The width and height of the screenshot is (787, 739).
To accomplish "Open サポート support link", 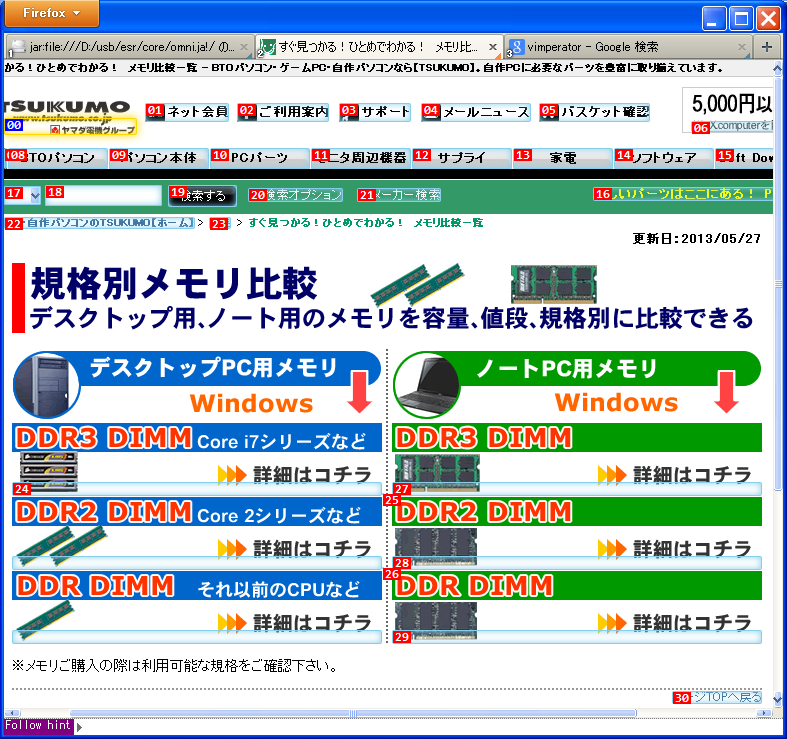I will [375, 111].
